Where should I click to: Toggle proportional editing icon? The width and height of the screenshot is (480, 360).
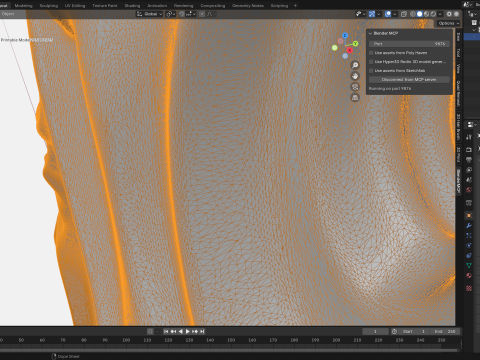202,14
